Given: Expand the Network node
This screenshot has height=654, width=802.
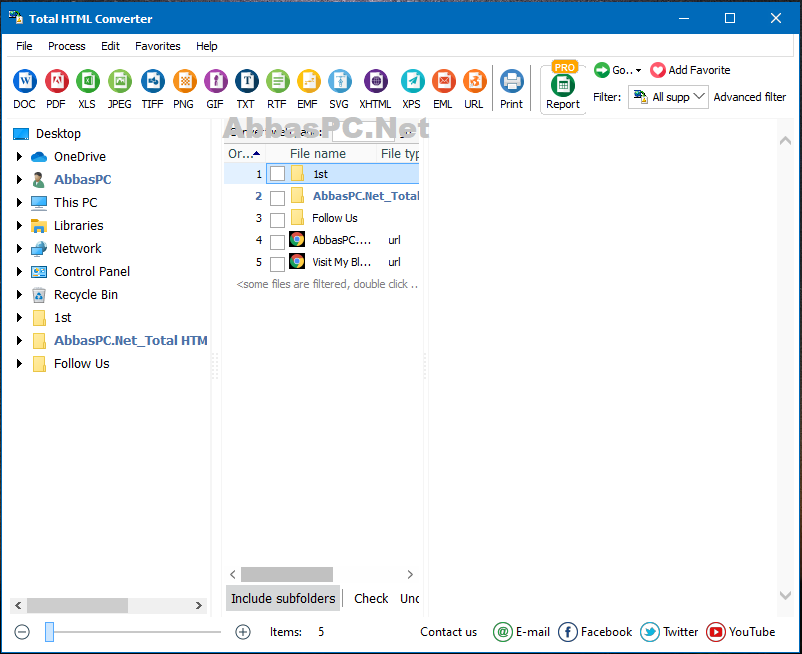Looking at the screenshot, I should [x=19, y=249].
